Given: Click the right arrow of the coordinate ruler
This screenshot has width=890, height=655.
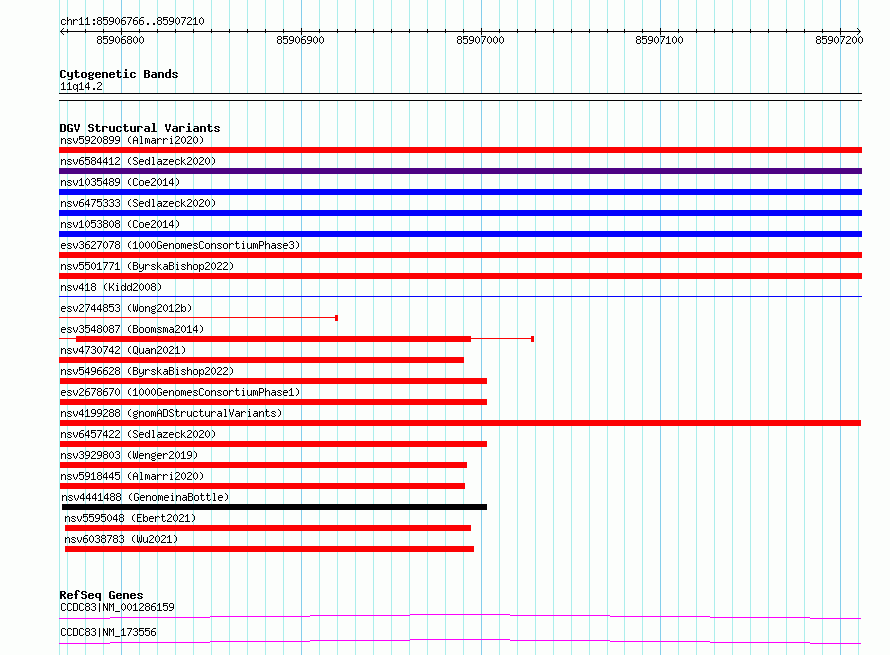Looking at the screenshot, I should 859,31.
